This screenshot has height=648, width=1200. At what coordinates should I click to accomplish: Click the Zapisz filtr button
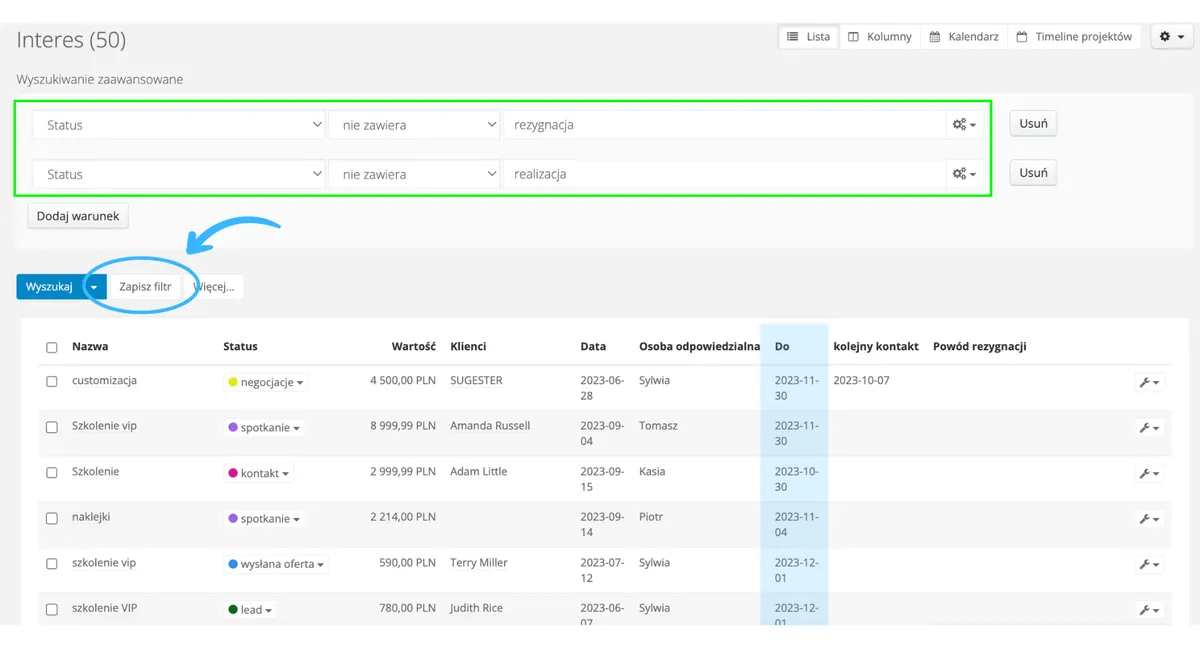click(x=145, y=287)
